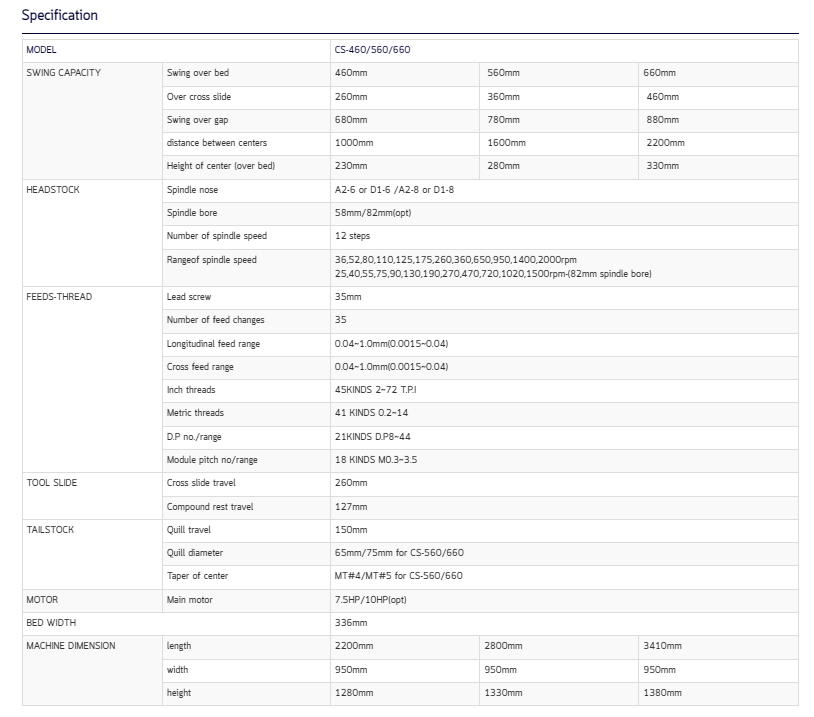
Task: Select the Inch threads 45KINDS value
Action: (375, 389)
